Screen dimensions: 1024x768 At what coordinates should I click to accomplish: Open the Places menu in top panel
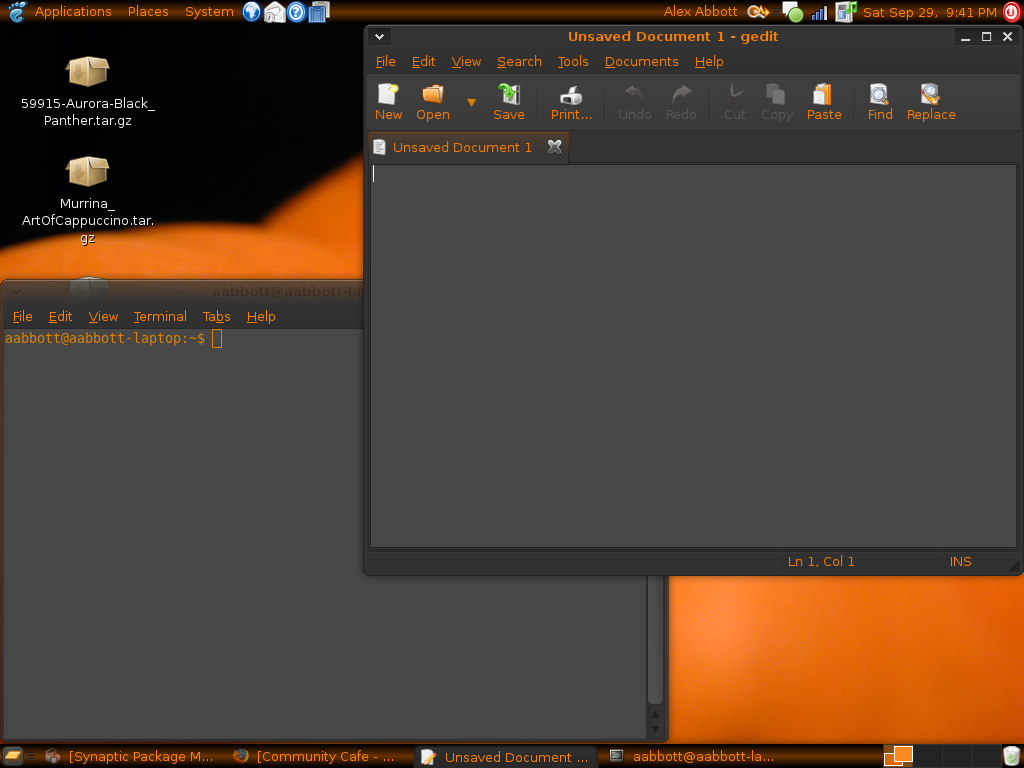point(148,12)
